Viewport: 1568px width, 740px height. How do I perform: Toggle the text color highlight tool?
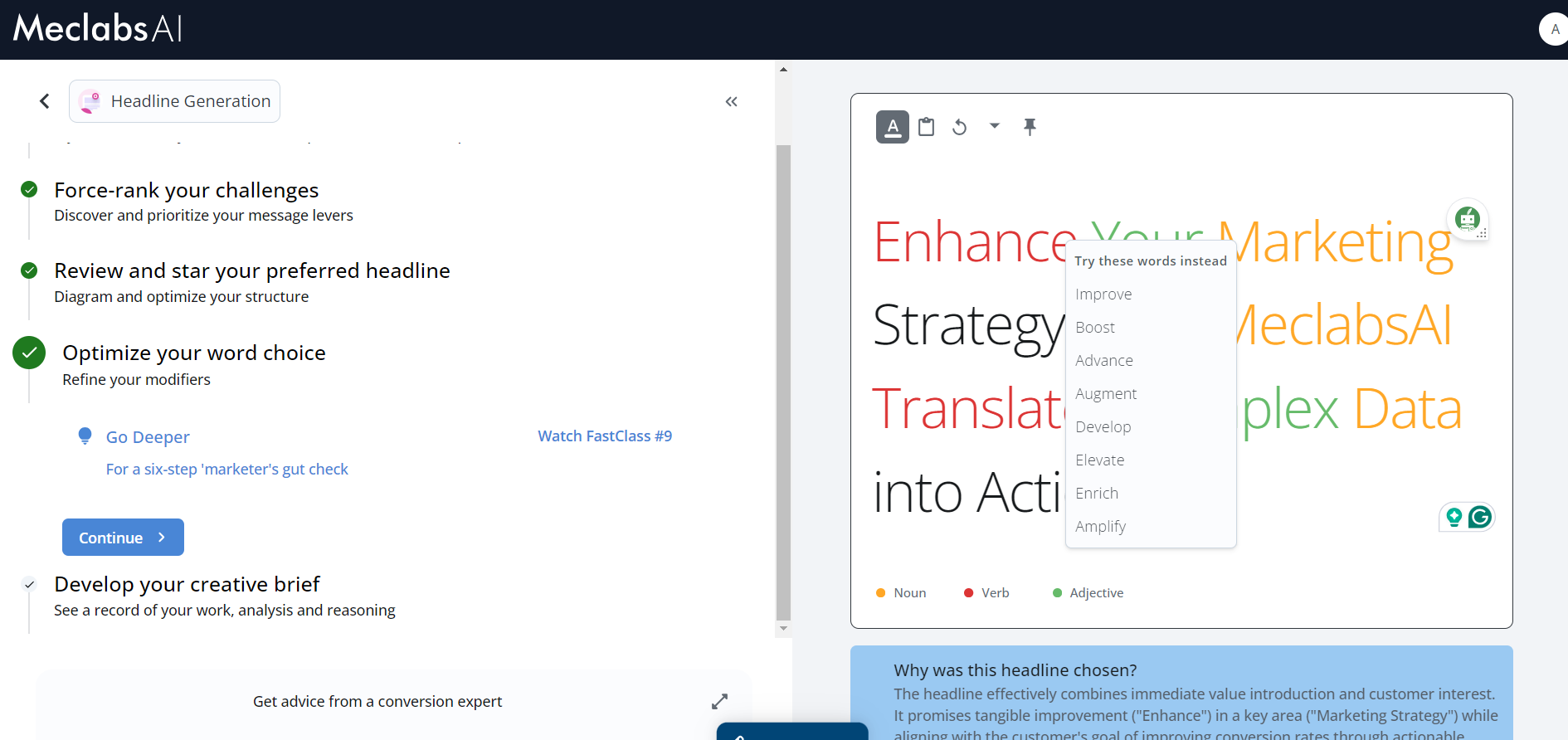coord(893,127)
